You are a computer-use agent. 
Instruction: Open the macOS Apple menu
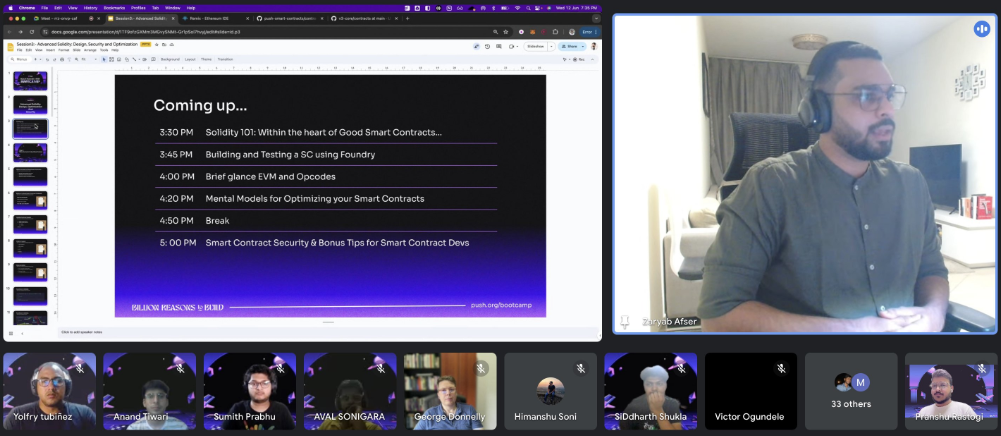pyautogui.click(x=10, y=8)
